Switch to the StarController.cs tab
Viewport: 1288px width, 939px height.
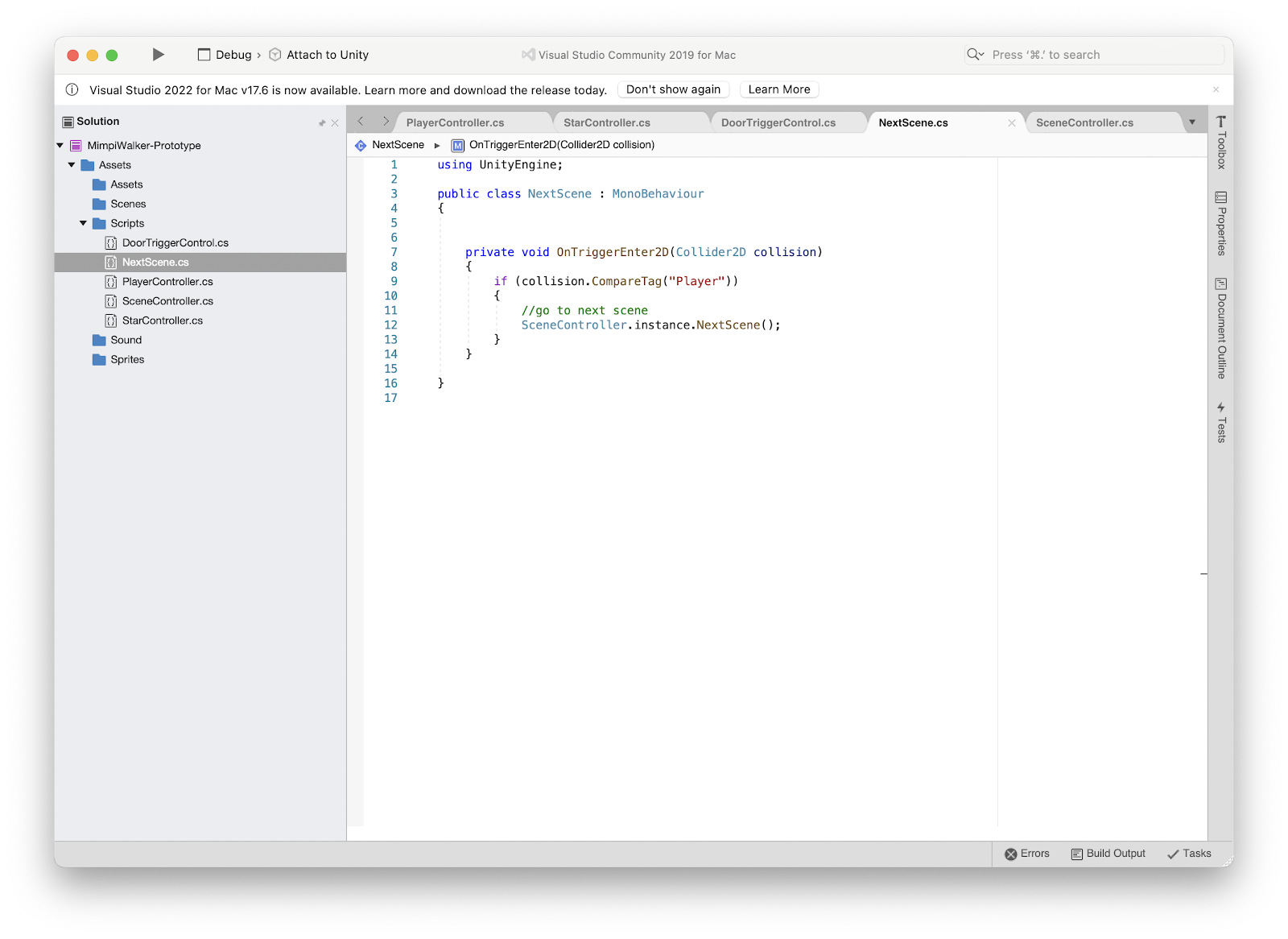click(x=607, y=122)
